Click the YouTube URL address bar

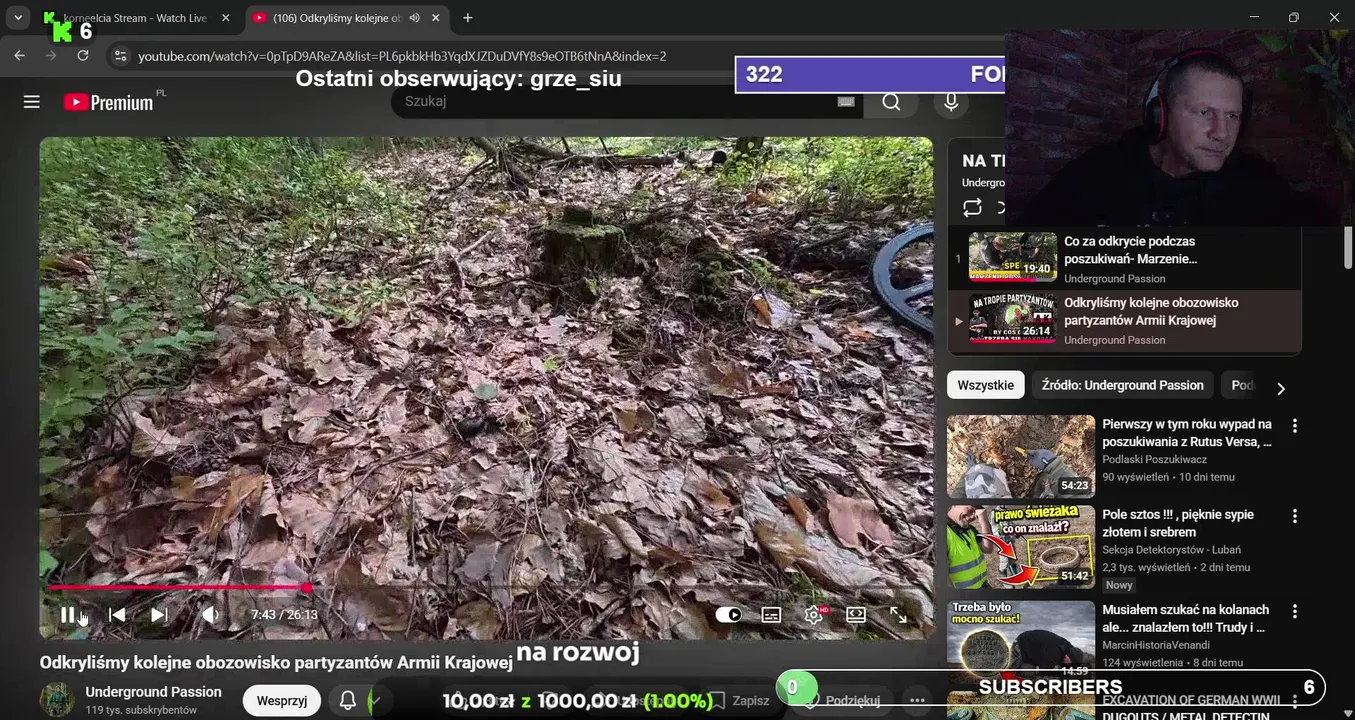click(x=402, y=56)
